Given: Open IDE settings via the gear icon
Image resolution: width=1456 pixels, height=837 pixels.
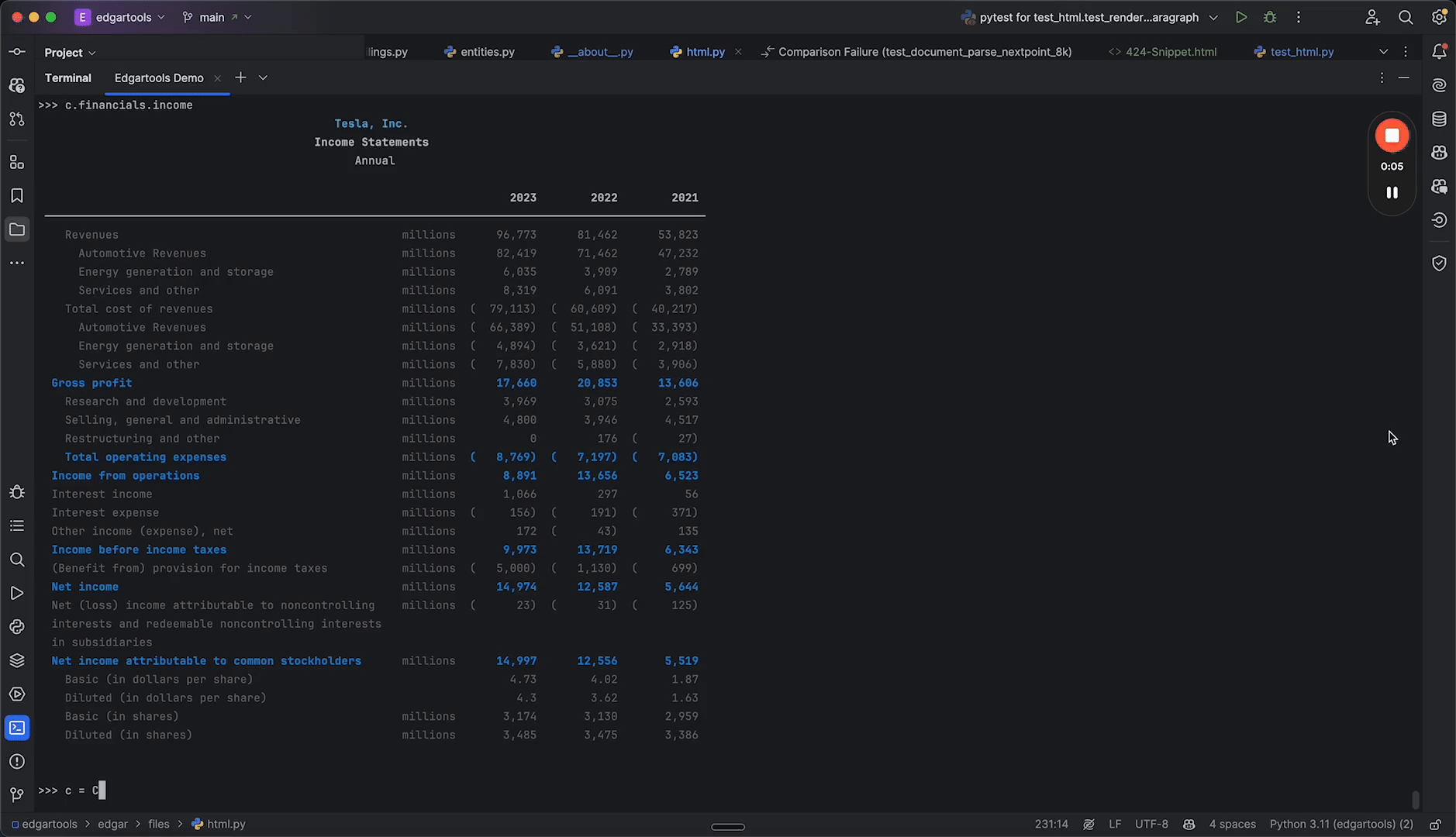Looking at the screenshot, I should pos(1438,17).
